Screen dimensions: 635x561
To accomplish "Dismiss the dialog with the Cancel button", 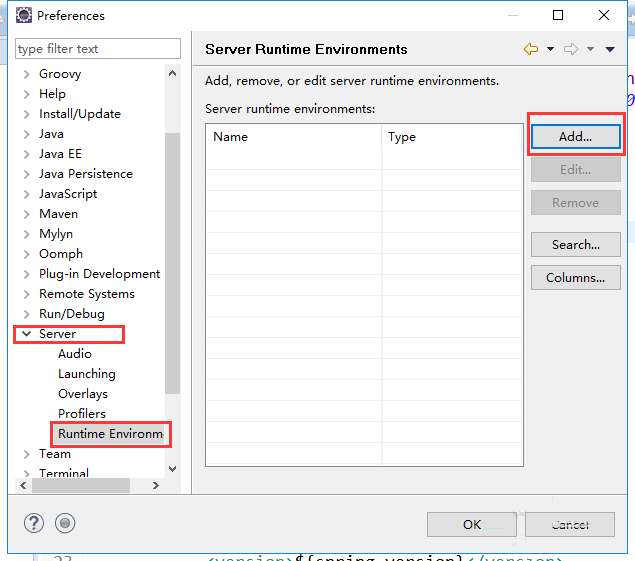I will coord(570,525).
